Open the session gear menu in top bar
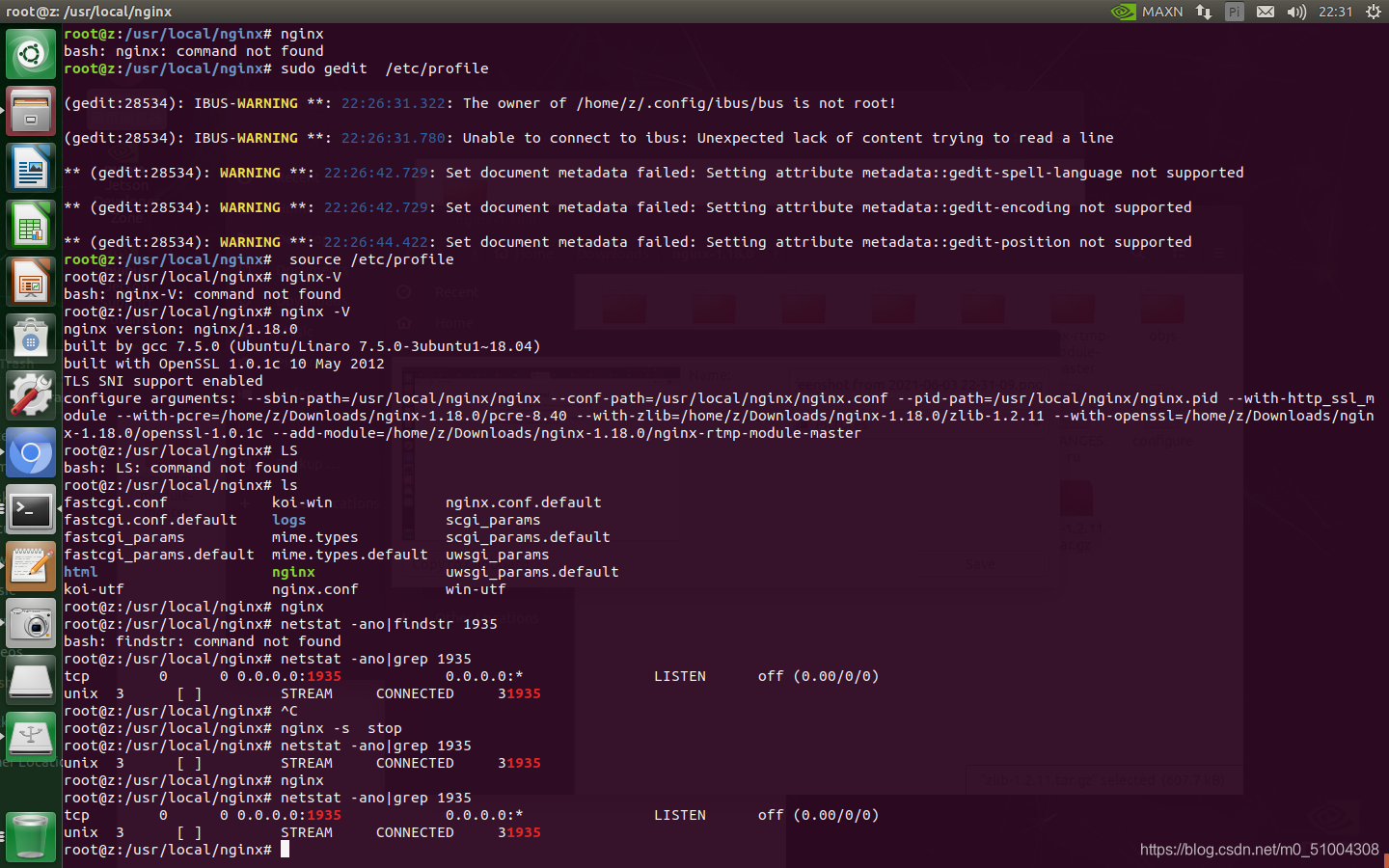 (1374, 12)
